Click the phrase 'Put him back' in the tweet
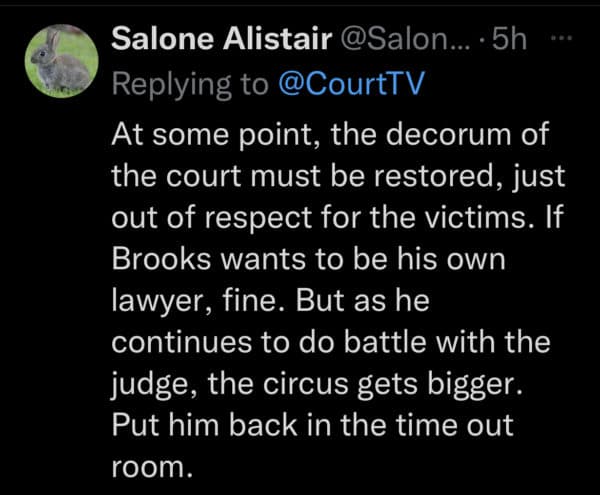 point(205,425)
